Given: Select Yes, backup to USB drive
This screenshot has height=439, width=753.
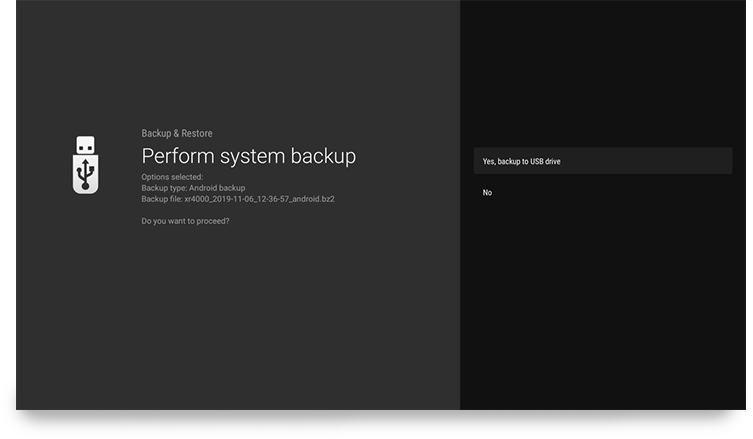Looking at the screenshot, I should 603,161.
